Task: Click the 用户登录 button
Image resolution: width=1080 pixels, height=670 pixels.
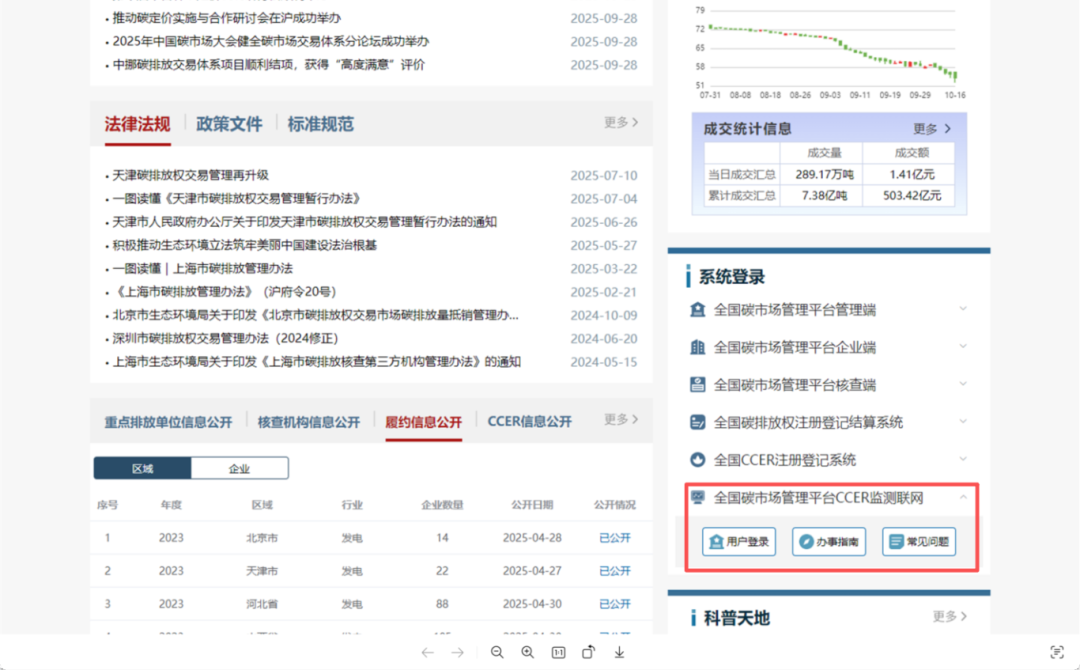Action: (739, 542)
